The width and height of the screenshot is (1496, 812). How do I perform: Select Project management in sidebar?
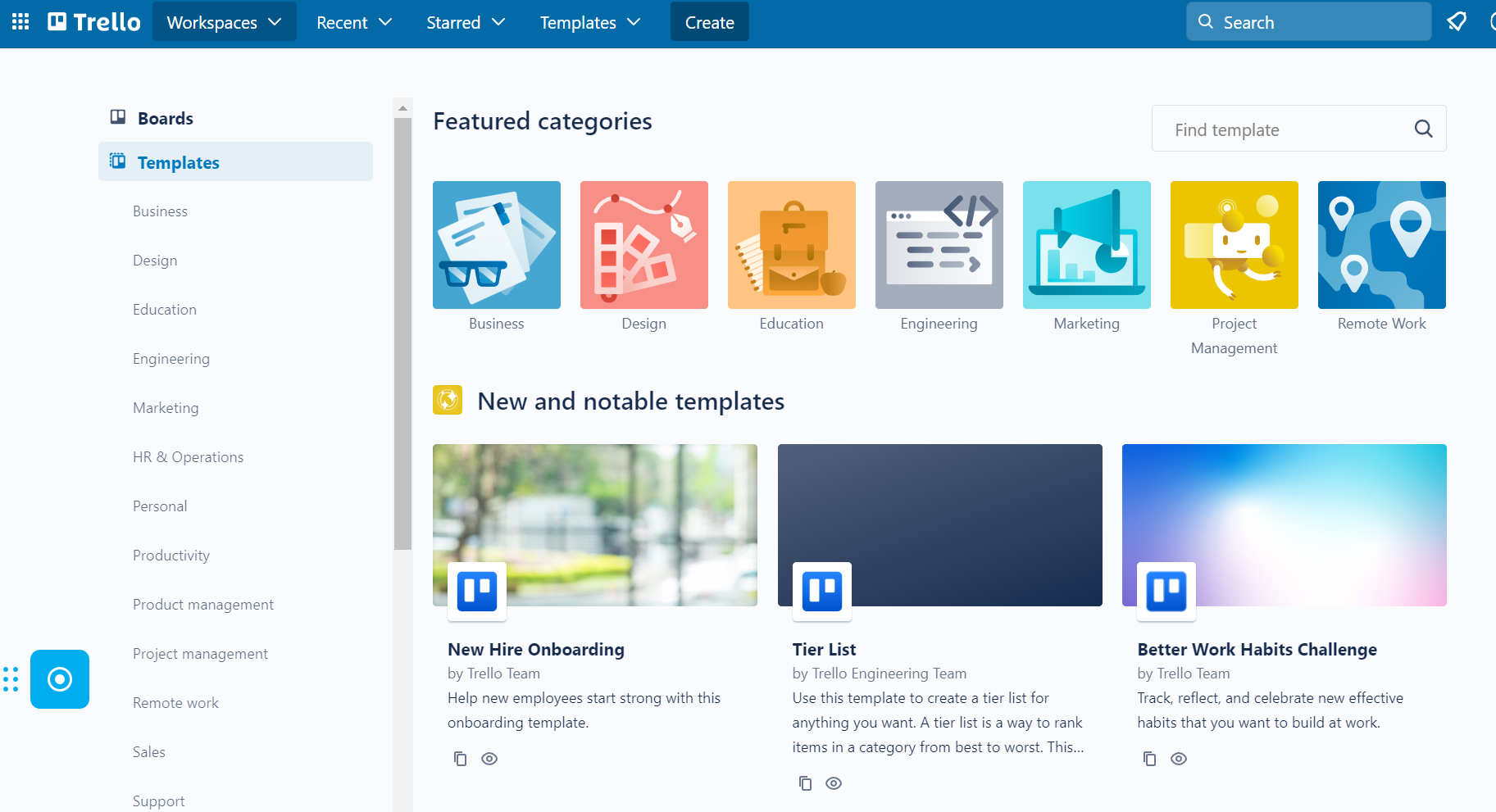point(201,653)
